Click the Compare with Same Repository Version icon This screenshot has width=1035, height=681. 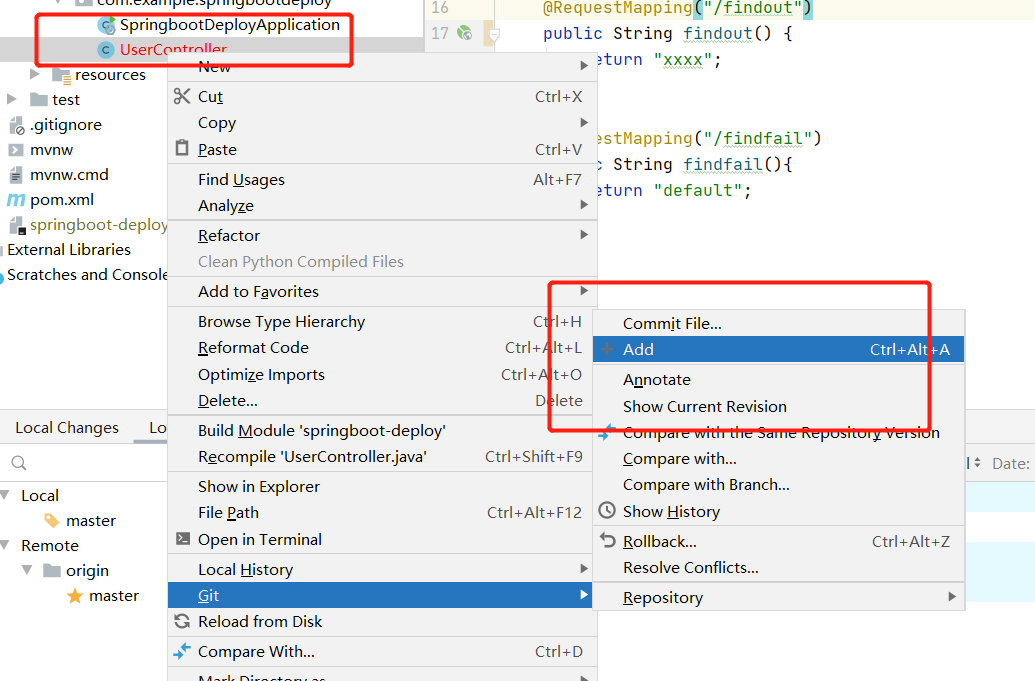(x=607, y=432)
